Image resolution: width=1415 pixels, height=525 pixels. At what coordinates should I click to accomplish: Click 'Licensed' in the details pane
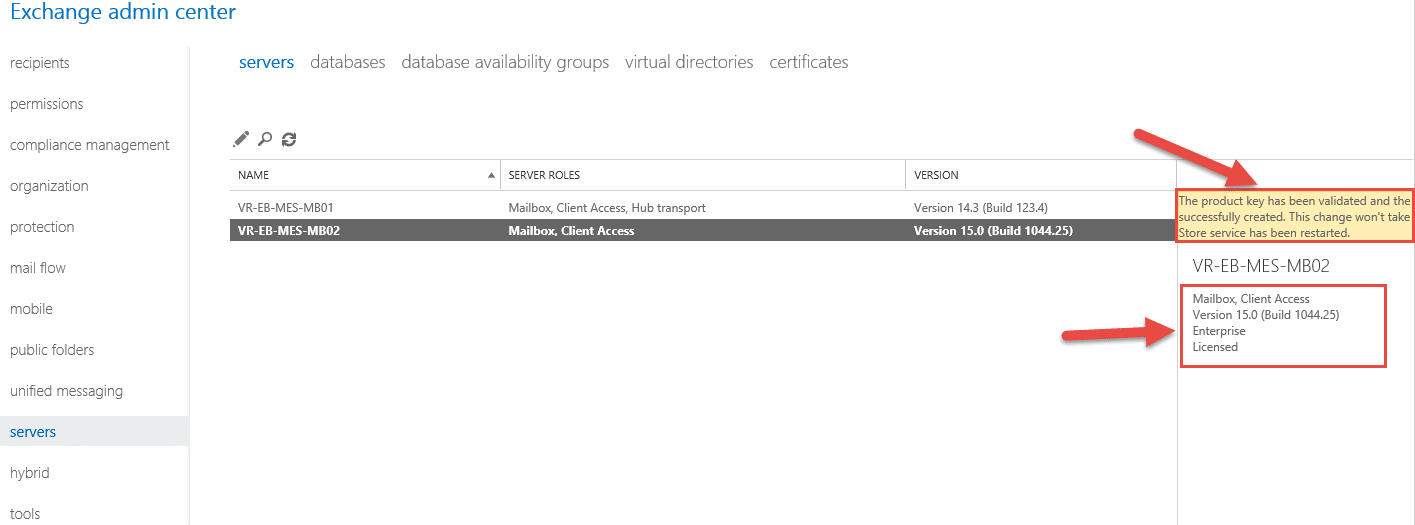coord(1215,347)
